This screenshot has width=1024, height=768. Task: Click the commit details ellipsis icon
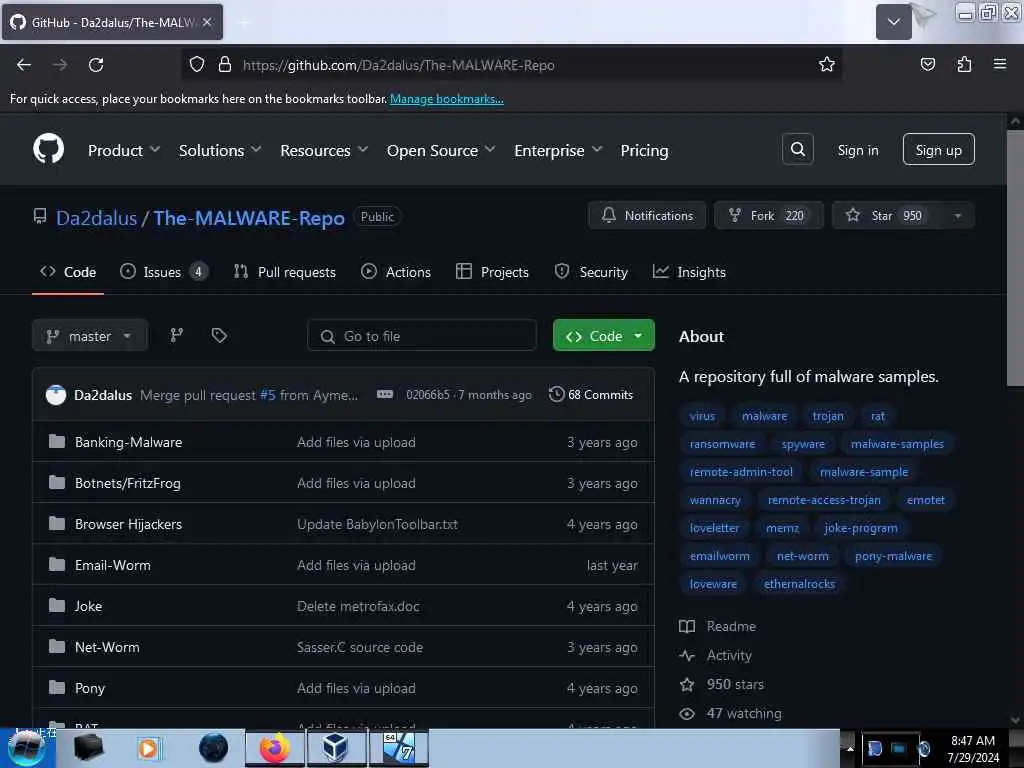385,394
